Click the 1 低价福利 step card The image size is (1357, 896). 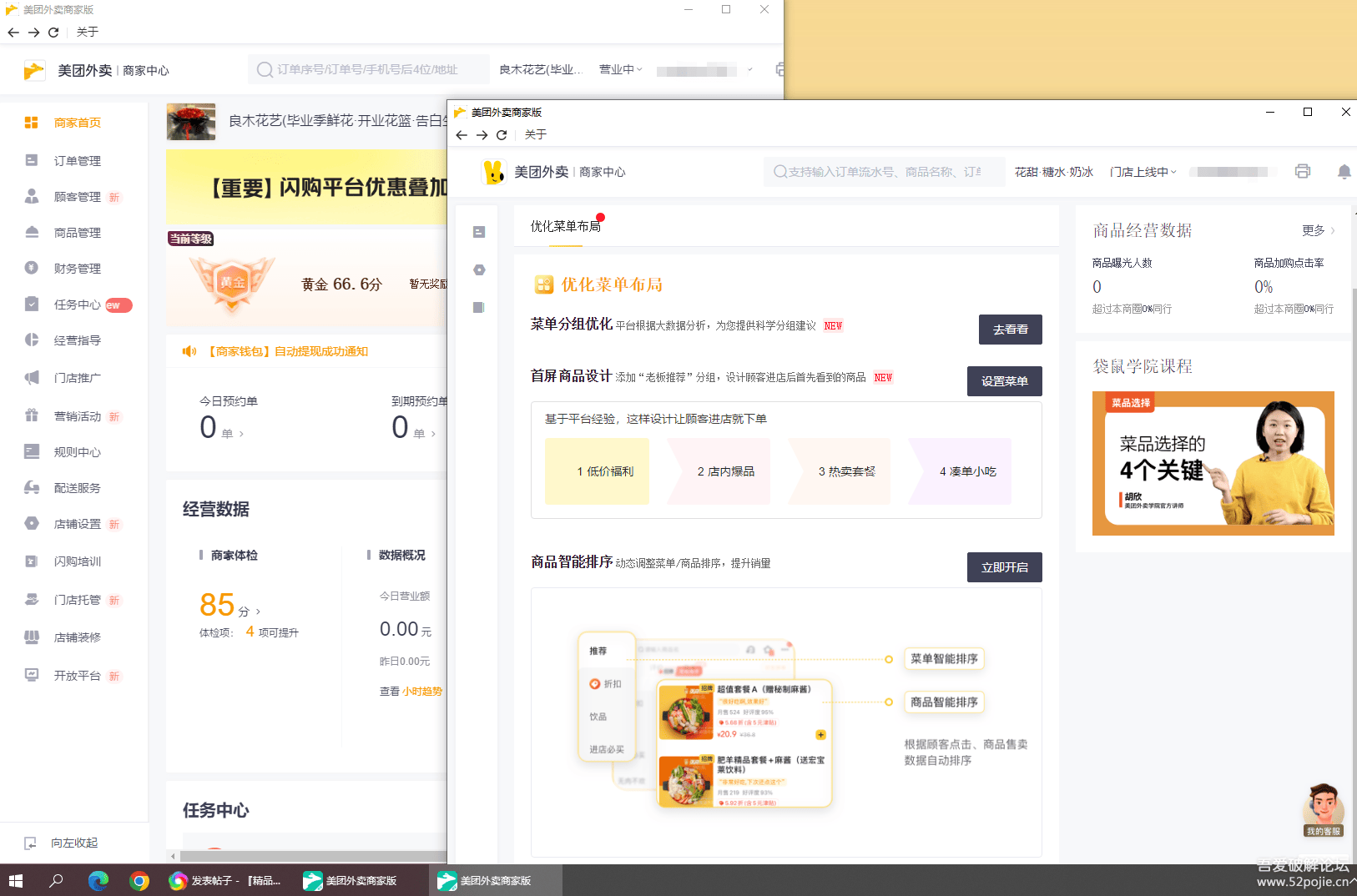coord(597,471)
